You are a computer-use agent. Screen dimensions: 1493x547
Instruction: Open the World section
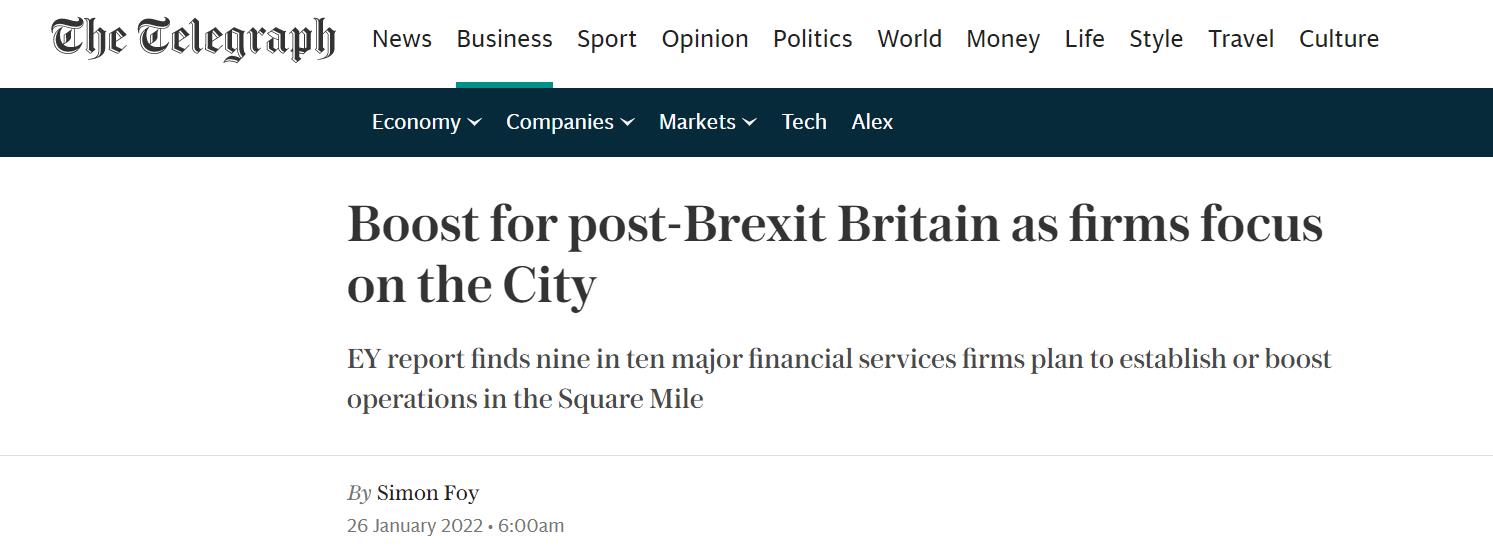click(x=910, y=39)
